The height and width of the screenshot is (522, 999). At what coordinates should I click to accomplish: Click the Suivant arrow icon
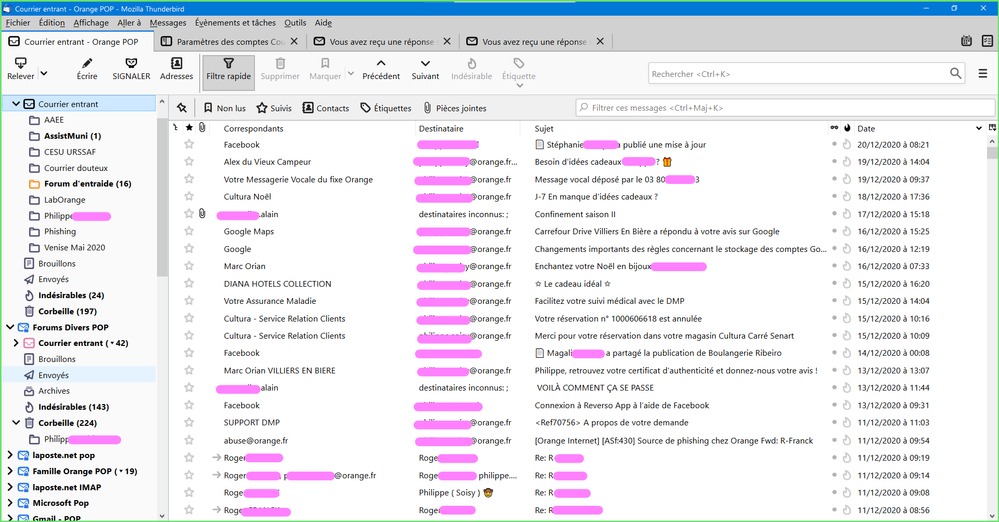pos(425,63)
